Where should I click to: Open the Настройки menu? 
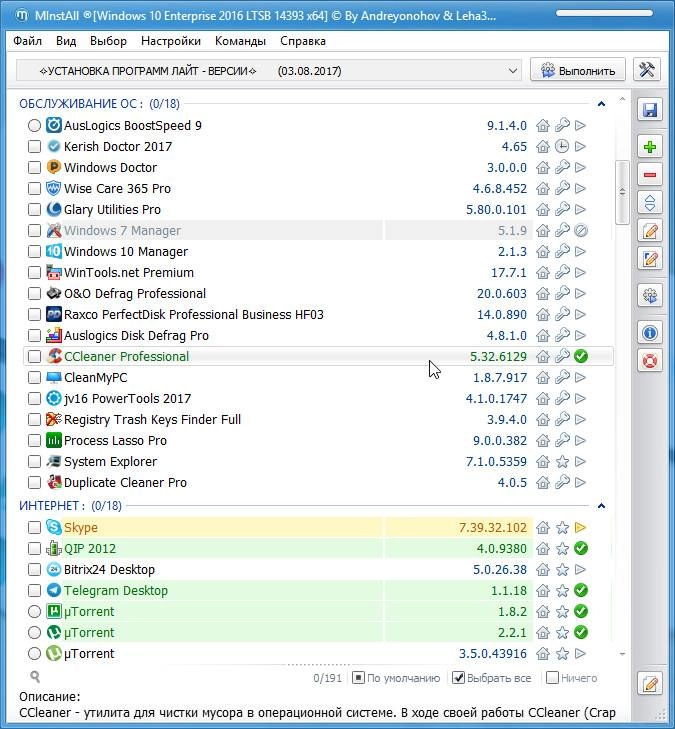tap(171, 41)
